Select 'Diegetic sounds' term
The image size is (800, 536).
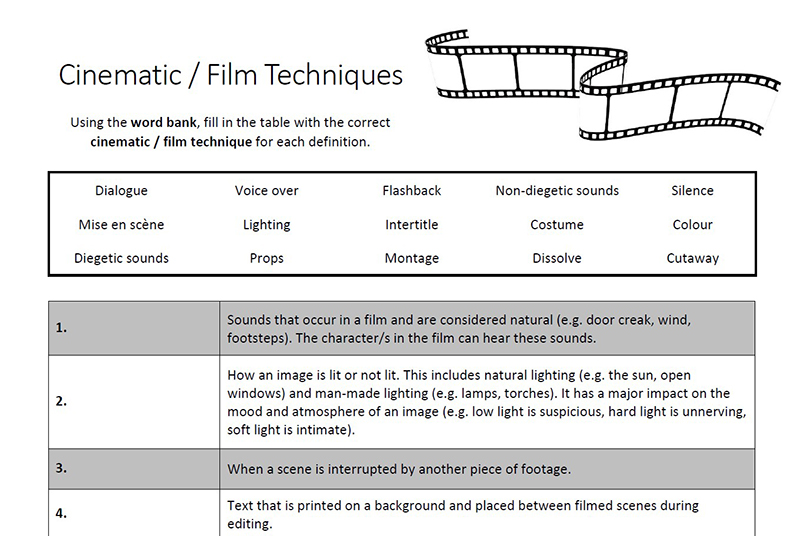(121, 259)
